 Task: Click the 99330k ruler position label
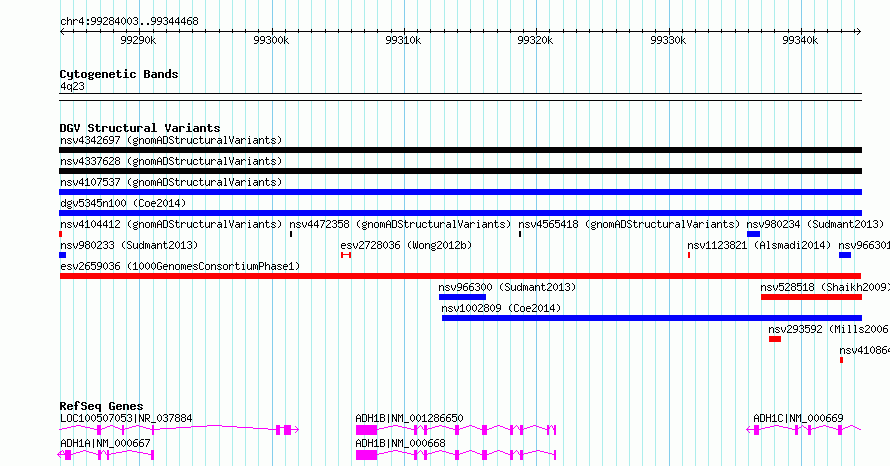pos(668,40)
